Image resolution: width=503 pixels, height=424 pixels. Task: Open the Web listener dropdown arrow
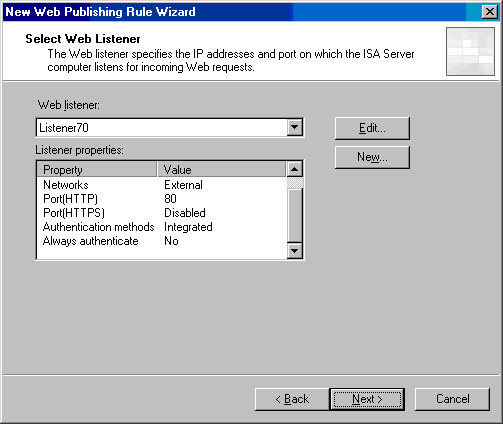(x=295, y=127)
